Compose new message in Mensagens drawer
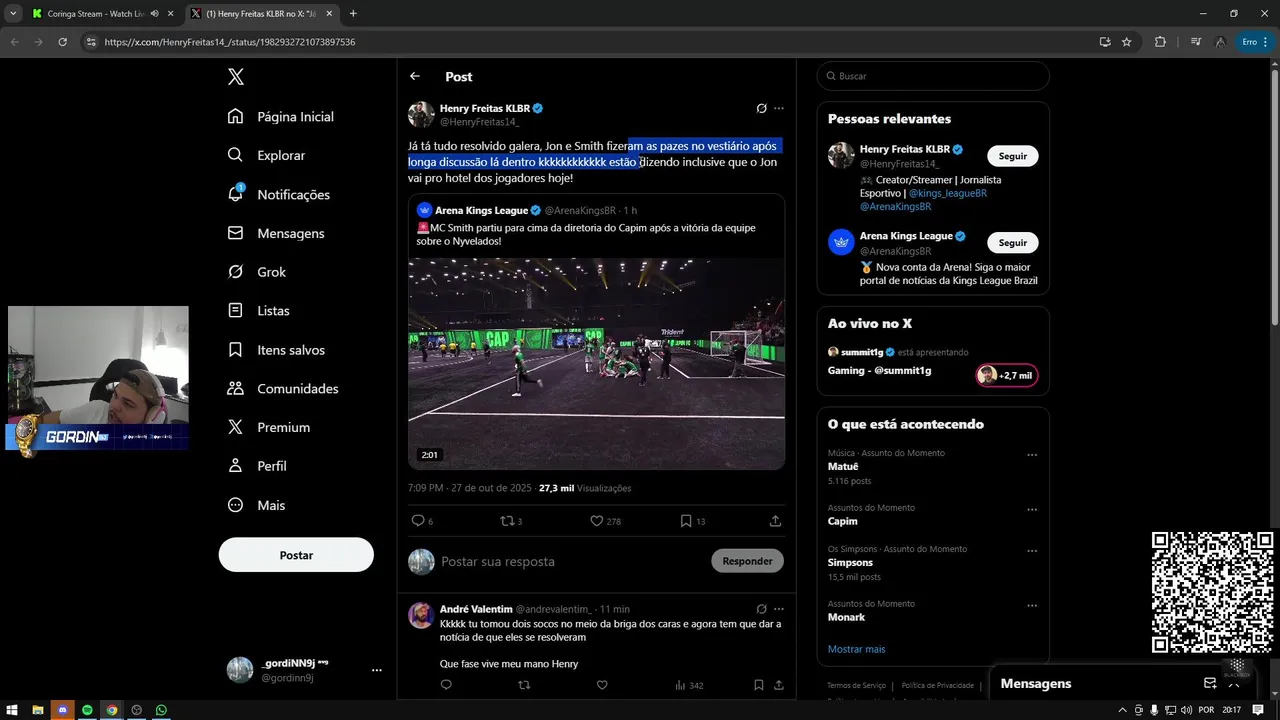 [x=1210, y=683]
